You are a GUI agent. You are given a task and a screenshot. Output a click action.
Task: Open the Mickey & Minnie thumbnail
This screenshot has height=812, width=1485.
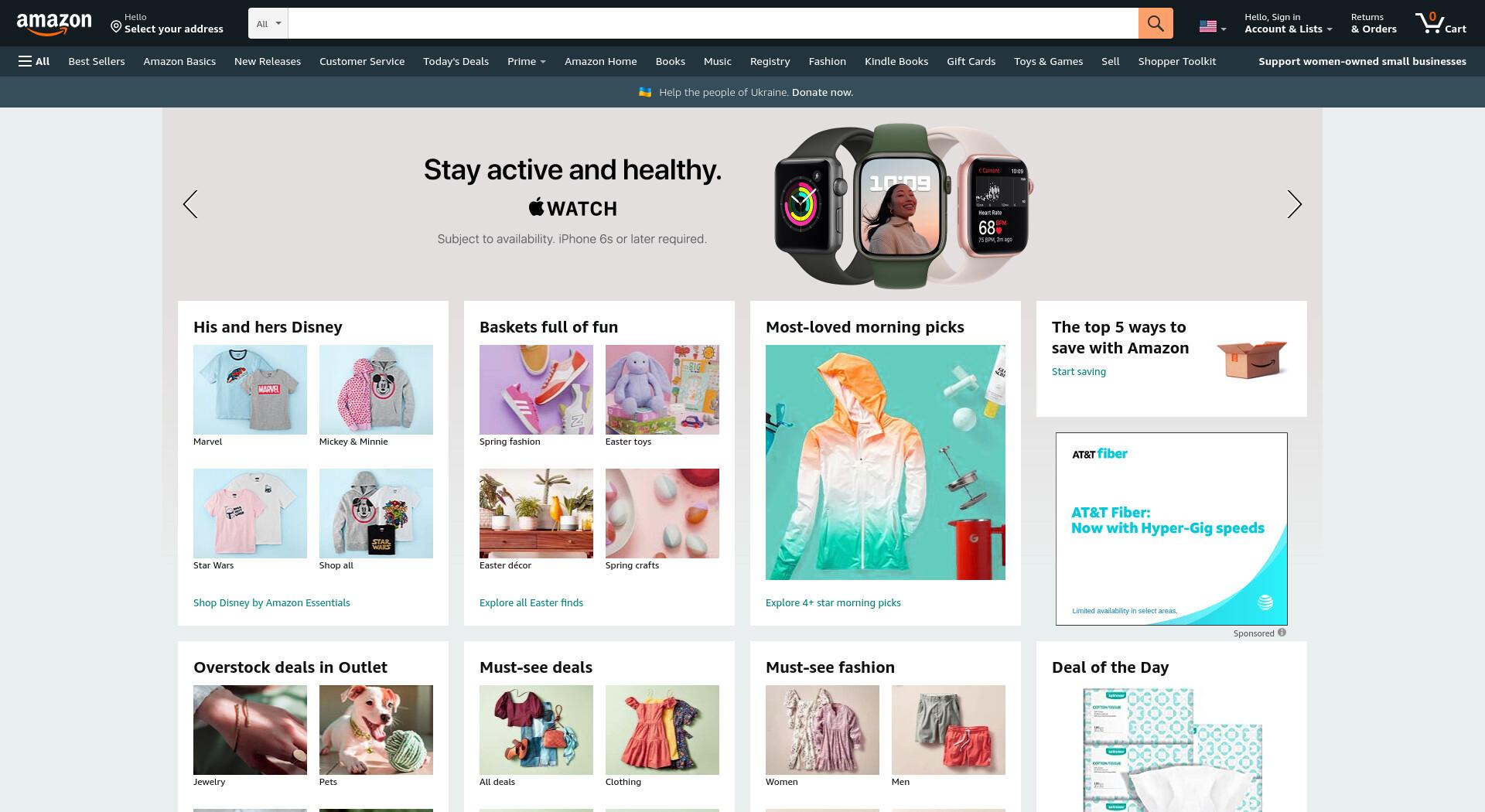[376, 390]
